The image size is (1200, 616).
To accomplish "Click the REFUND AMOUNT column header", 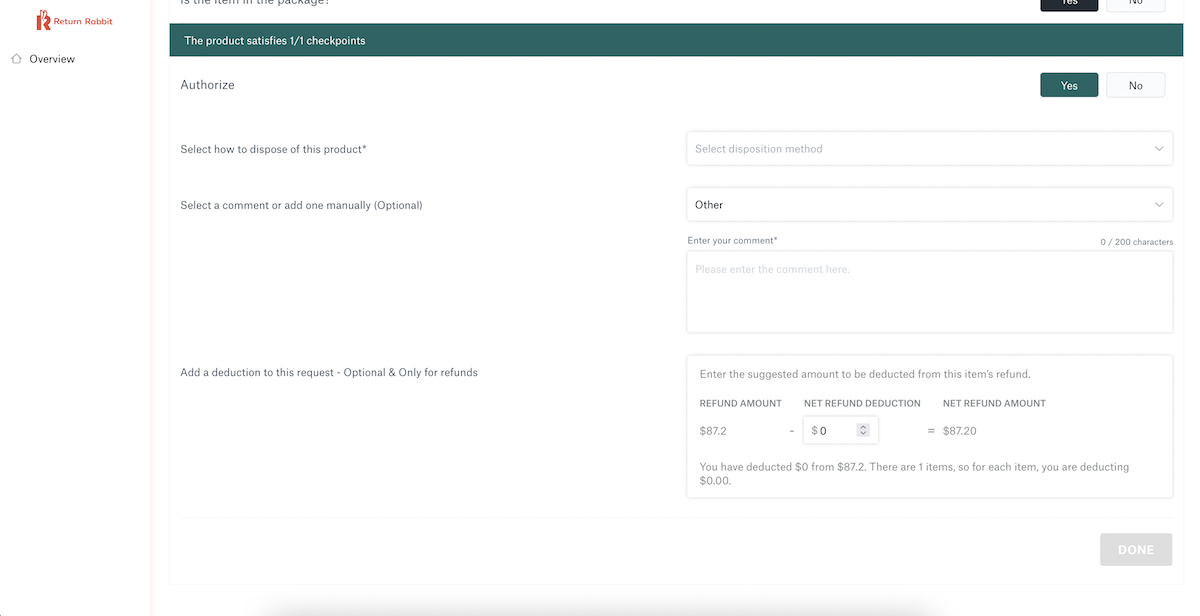I will [x=741, y=403].
